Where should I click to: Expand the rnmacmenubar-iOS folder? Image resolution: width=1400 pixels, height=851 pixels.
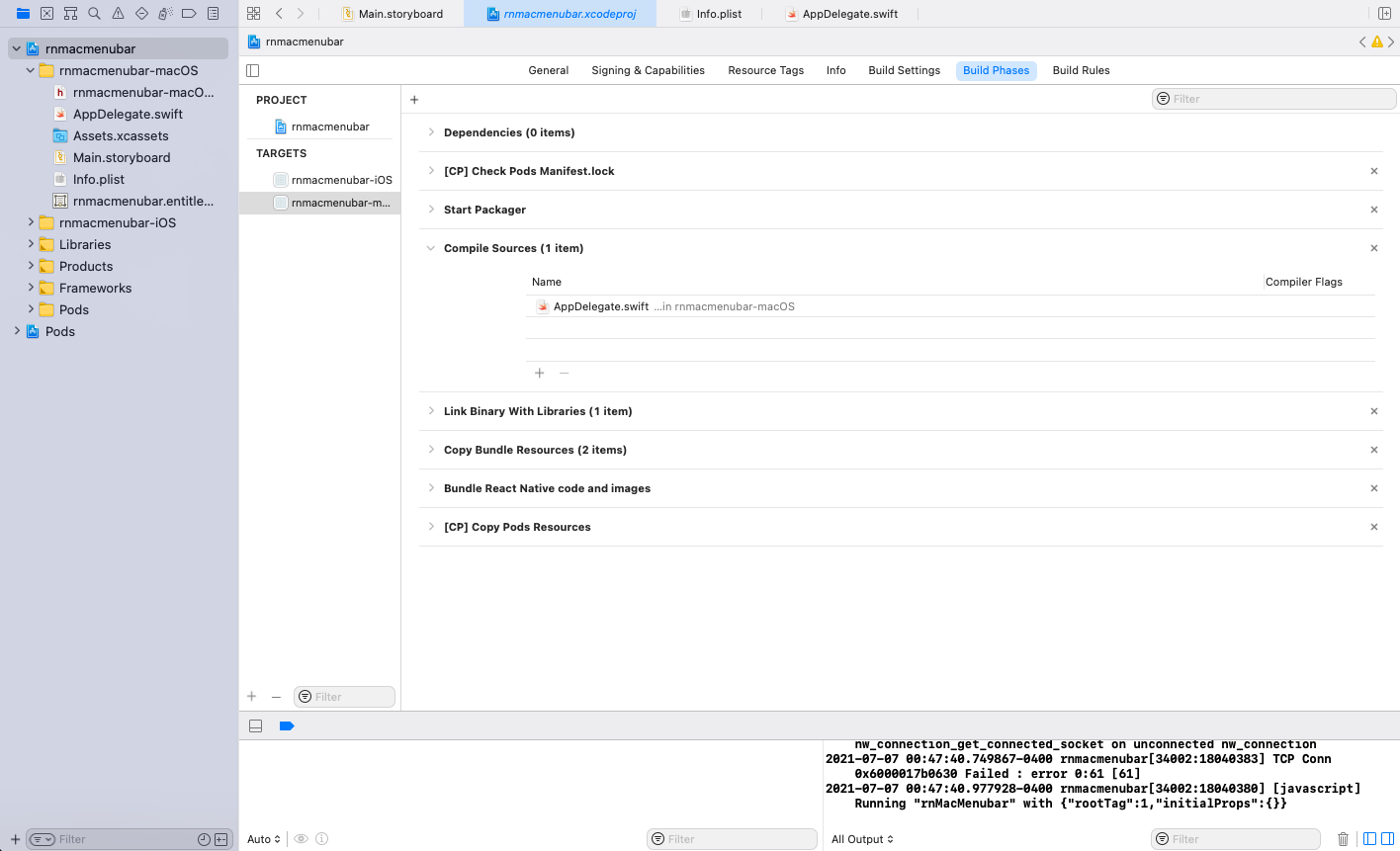[31, 222]
